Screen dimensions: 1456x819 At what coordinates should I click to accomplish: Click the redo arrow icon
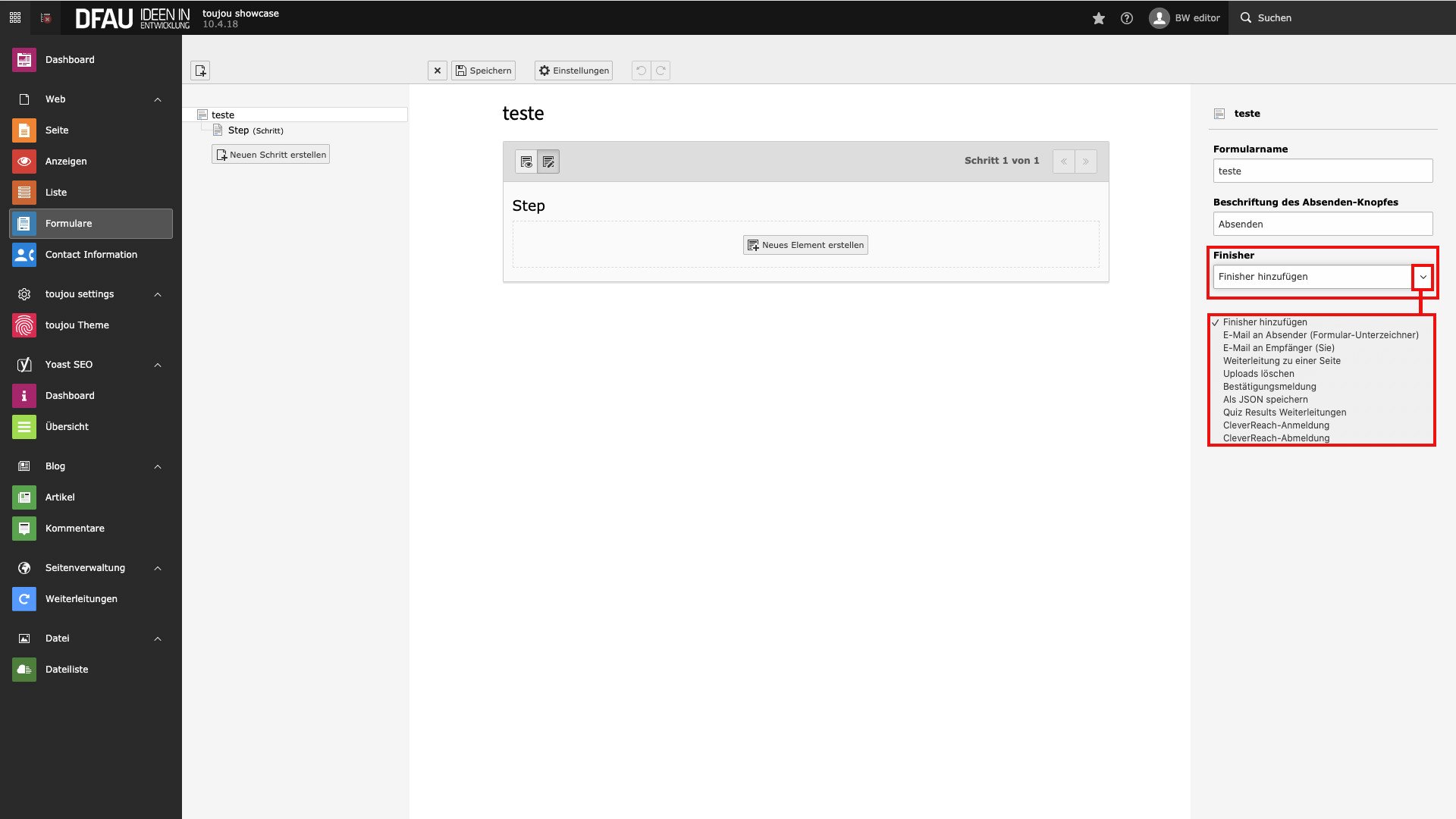pos(661,71)
